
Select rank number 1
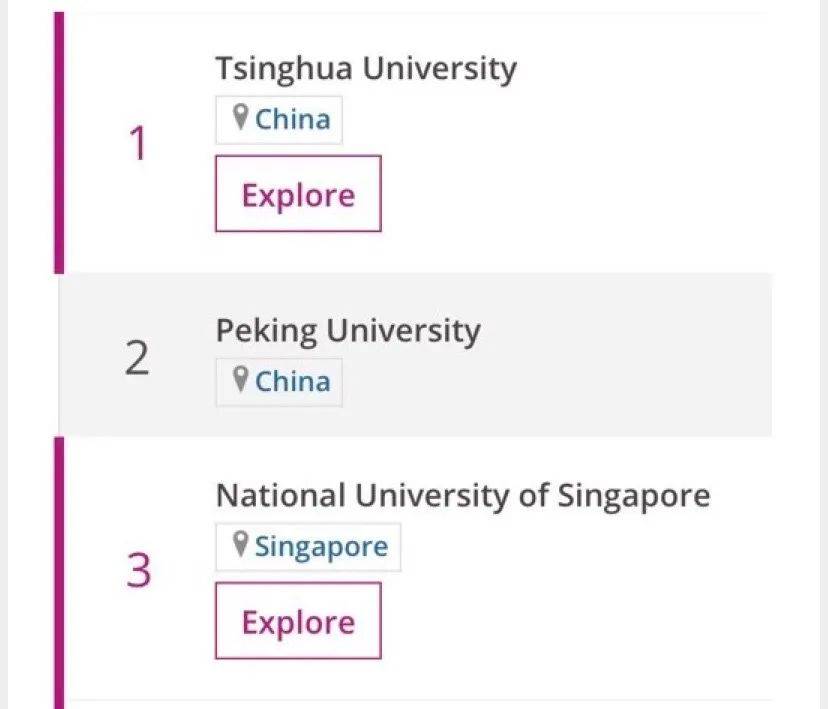point(137,143)
